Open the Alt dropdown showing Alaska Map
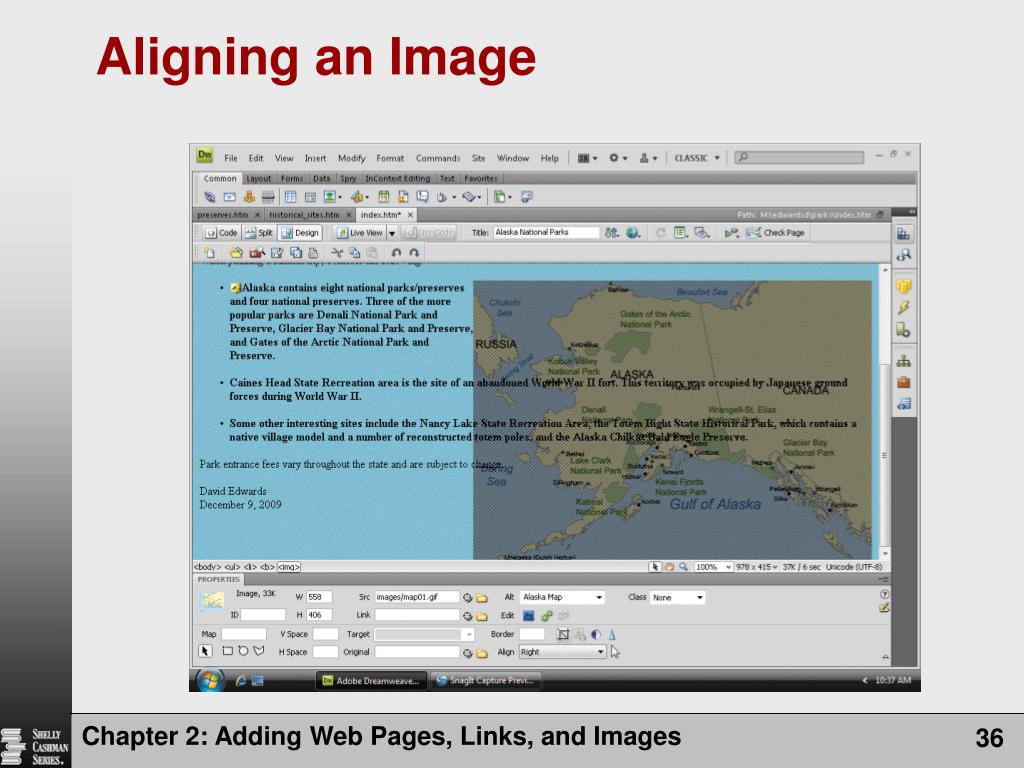The image size is (1024, 768). click(562, 597)
